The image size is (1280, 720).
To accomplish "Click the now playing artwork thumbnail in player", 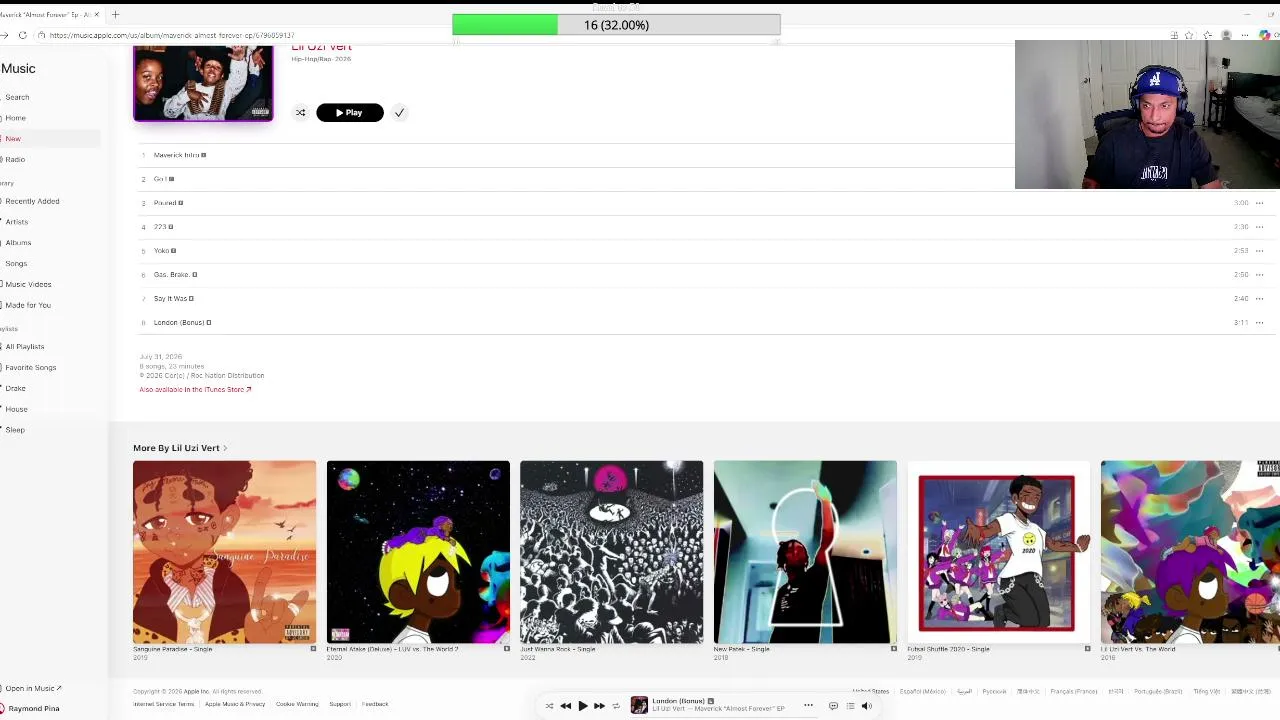I will pos(639,705).
